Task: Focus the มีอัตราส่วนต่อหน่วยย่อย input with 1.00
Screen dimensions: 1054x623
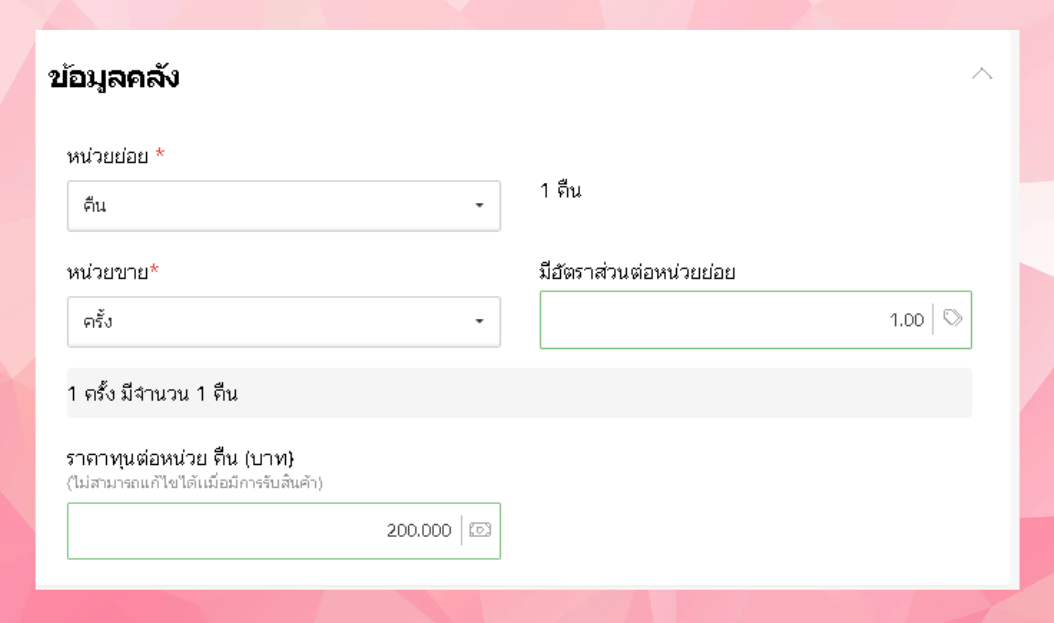Action: (x=735, y=320)
